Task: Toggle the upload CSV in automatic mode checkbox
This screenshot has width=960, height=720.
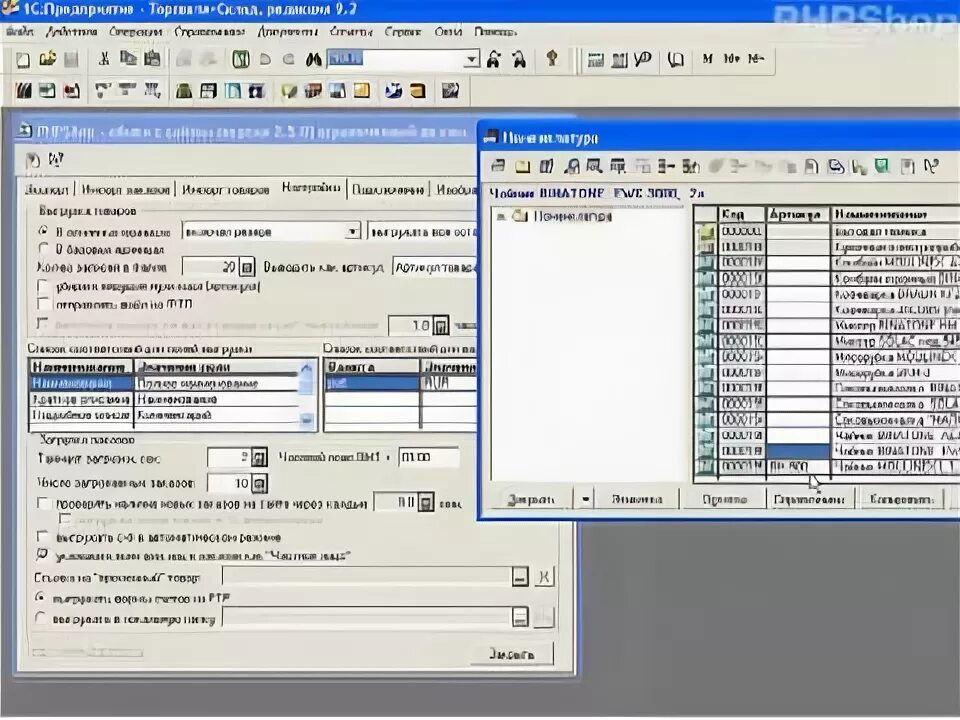Action: pos(43,536)
